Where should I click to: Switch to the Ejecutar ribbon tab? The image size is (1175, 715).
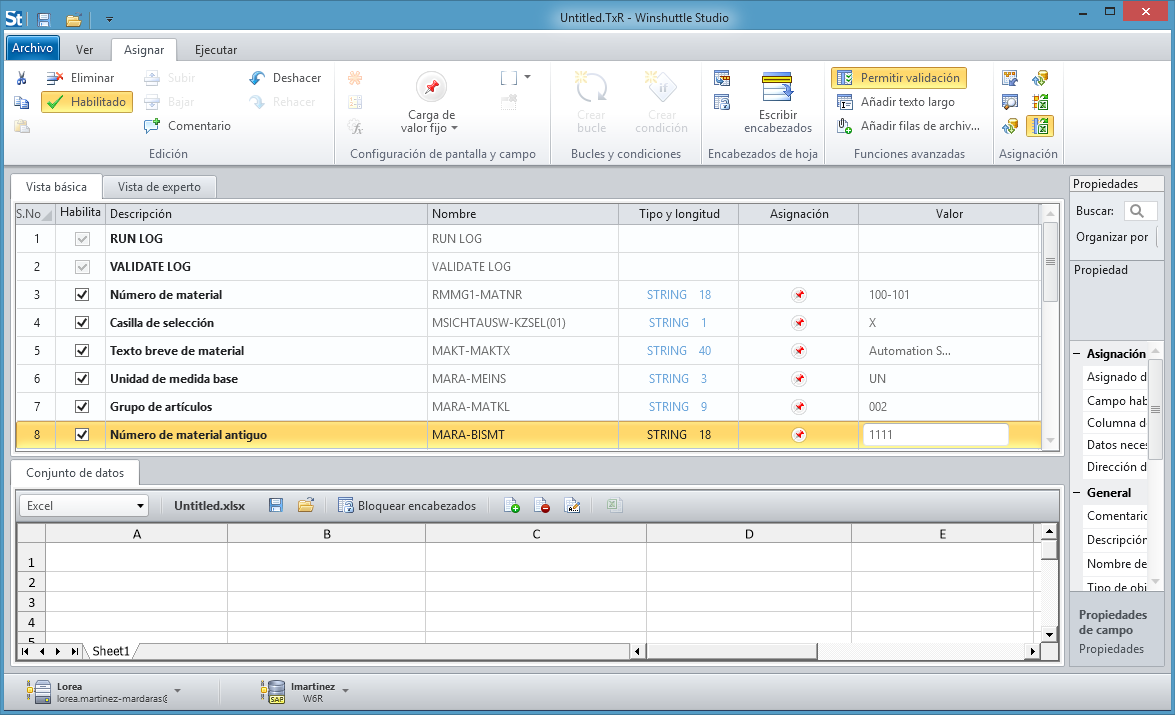click(x=216, y=49)
